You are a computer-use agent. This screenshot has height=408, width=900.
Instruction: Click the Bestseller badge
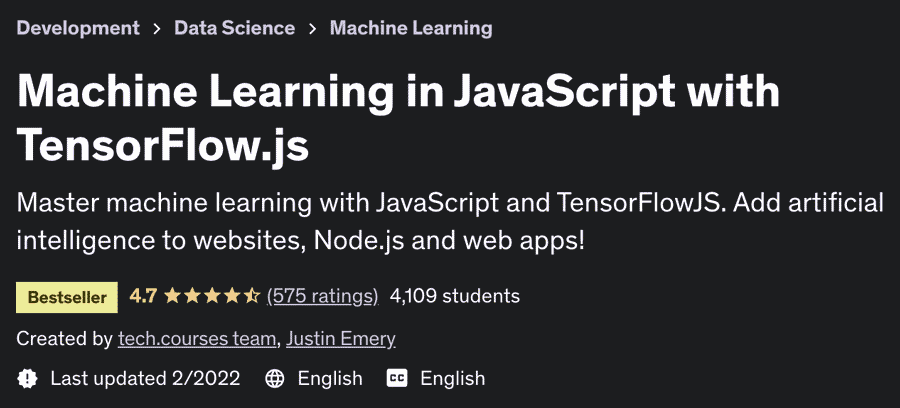point(67,297)
